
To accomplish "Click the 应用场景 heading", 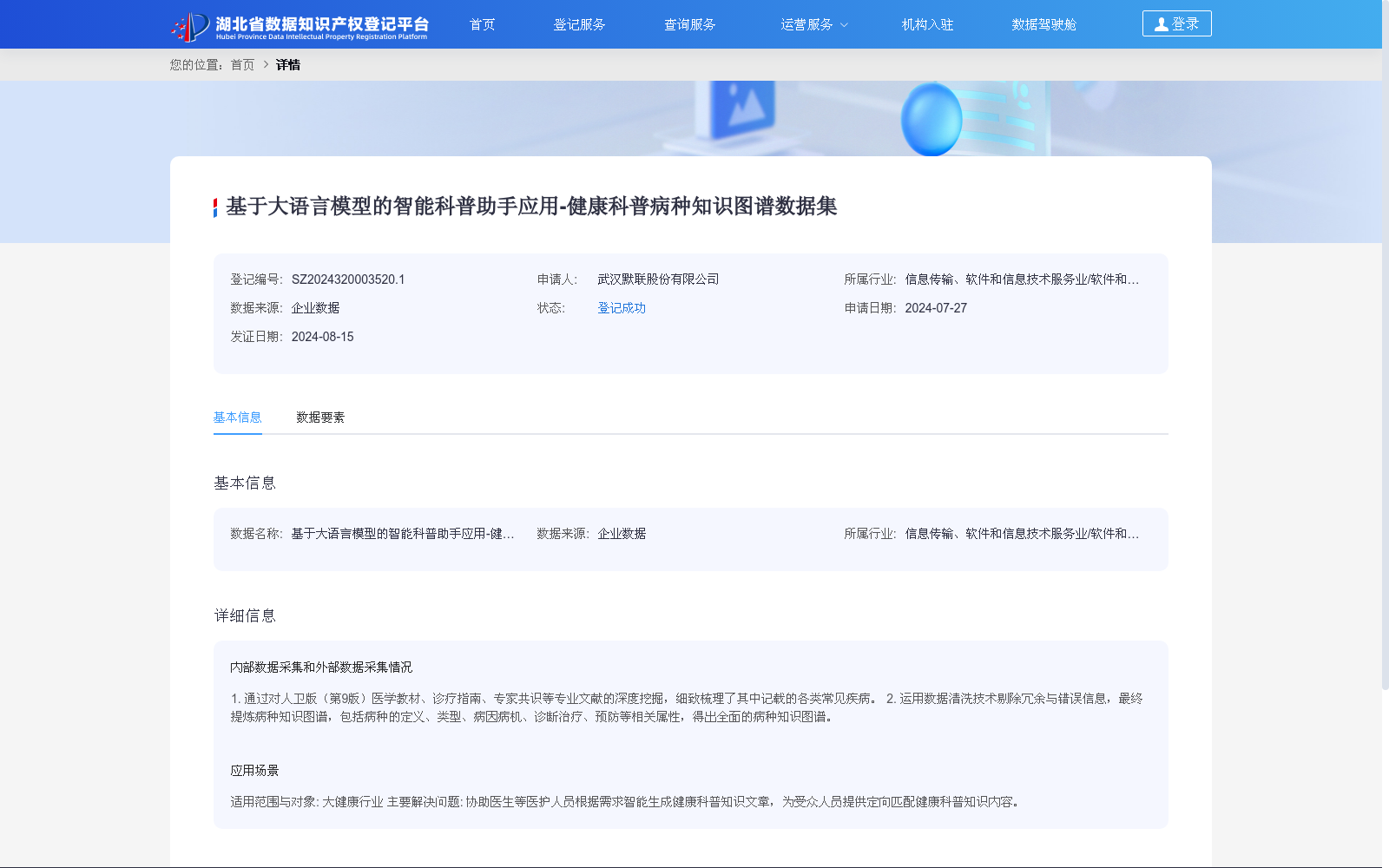I will [x=254, y=771].
